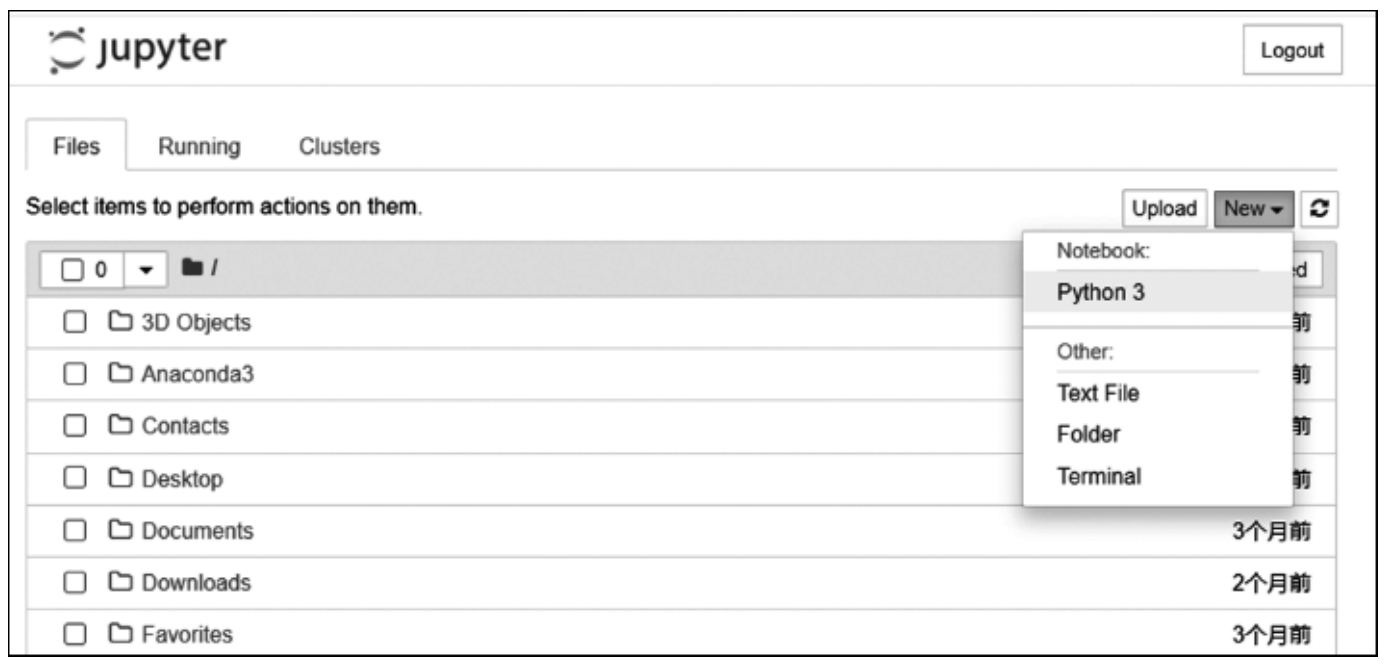Switch to the Running tab

coord(198,147)
